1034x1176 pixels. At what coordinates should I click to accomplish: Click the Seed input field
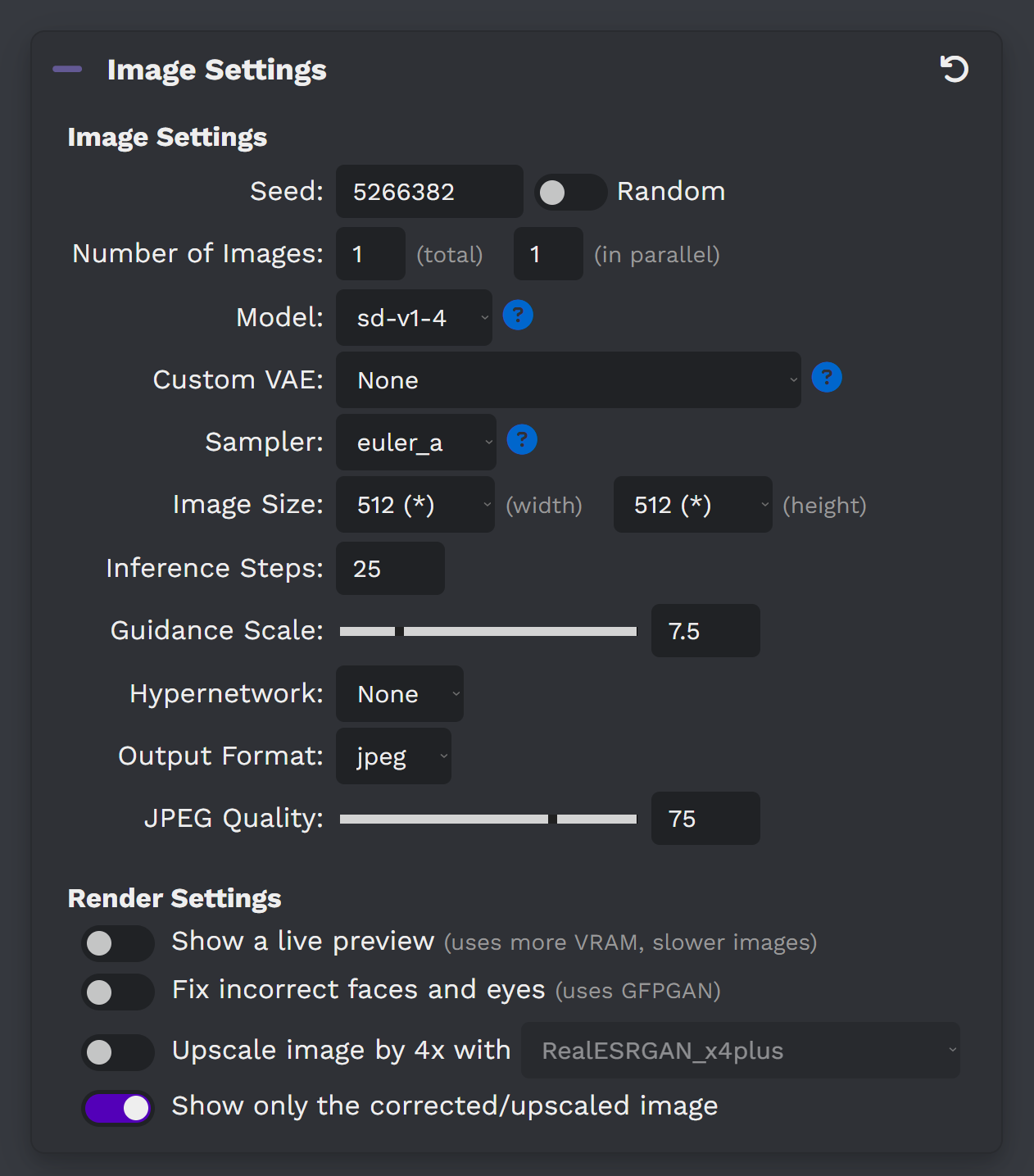[429, 192]
